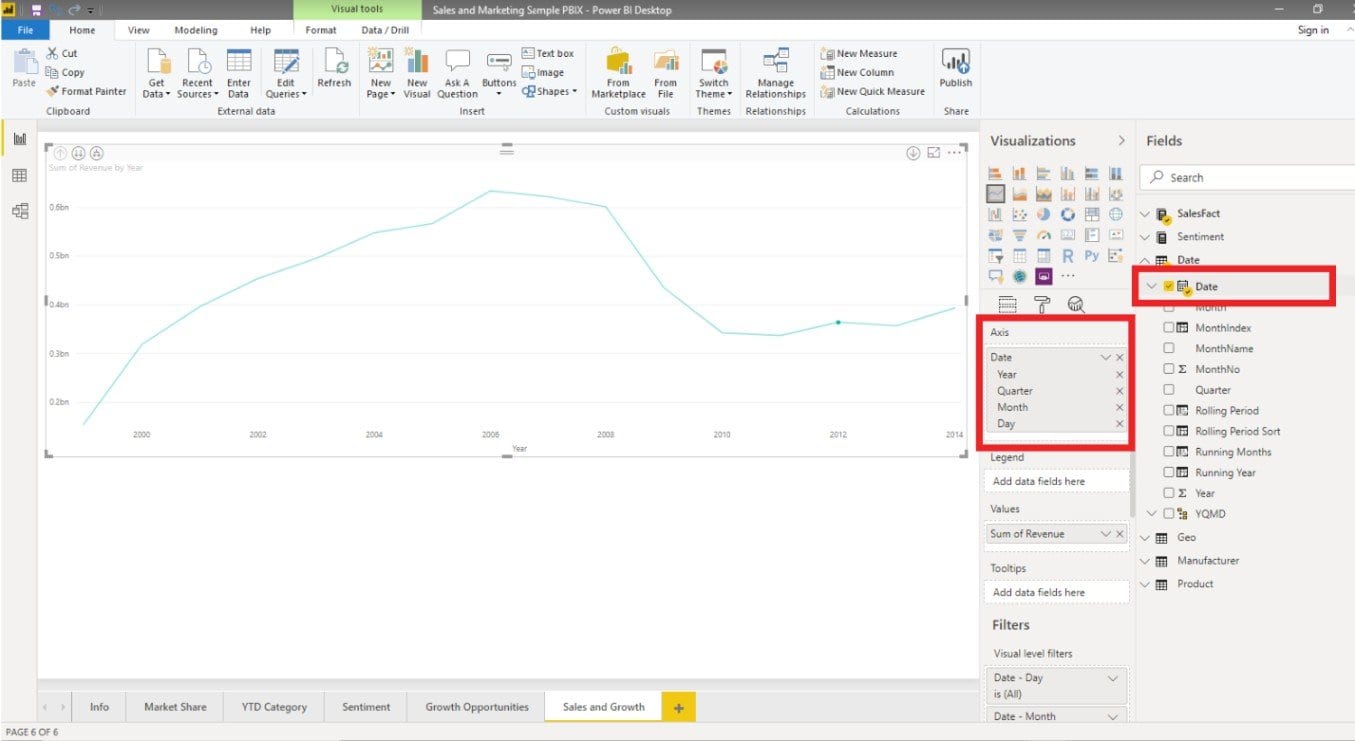Check the Running Year field
Screen dimensions: 1355x741
tap(1168, 473)
